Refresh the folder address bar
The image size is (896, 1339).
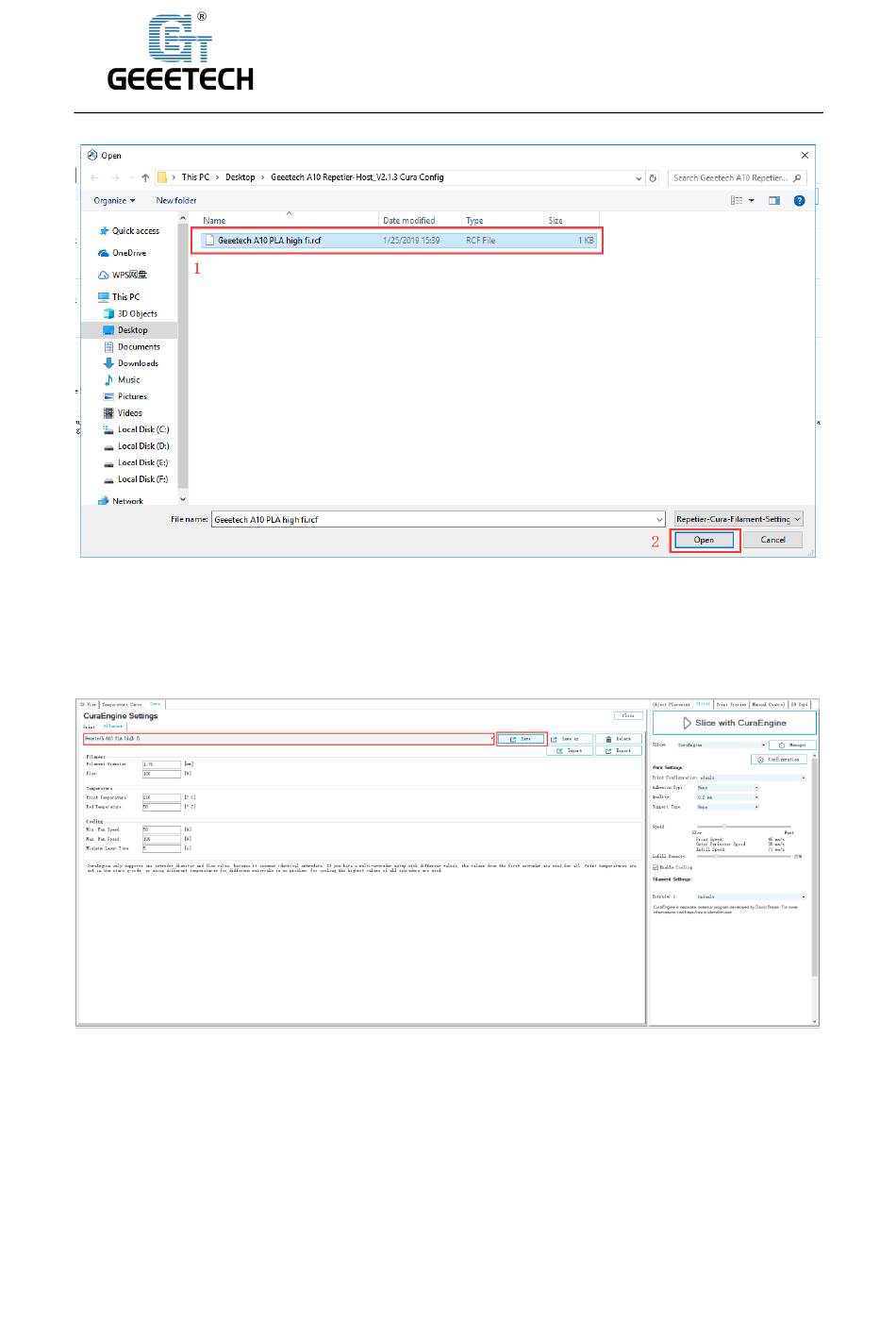tap(653, 177)
